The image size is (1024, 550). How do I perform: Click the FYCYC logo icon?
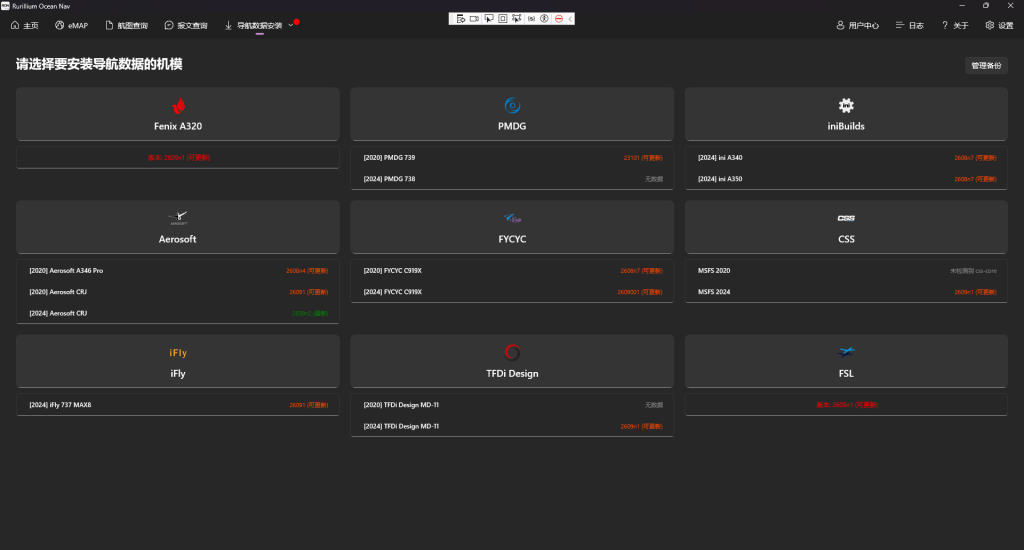coord(512,218)
